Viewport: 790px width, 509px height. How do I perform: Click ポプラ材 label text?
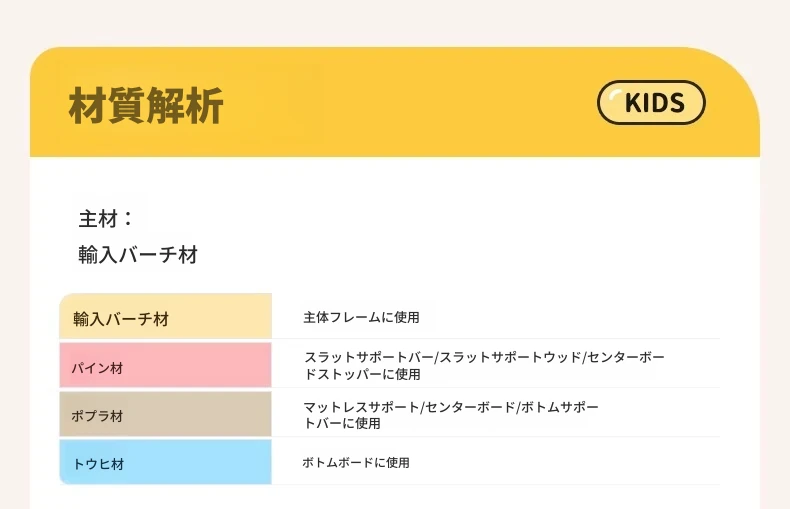click(x=97, y=416)
